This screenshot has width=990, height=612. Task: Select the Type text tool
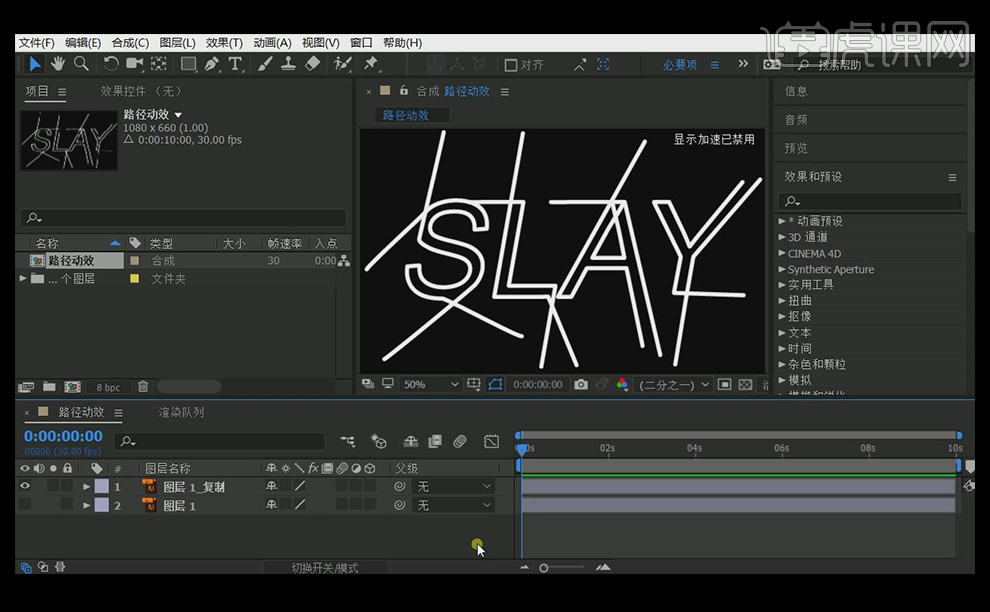236,64
